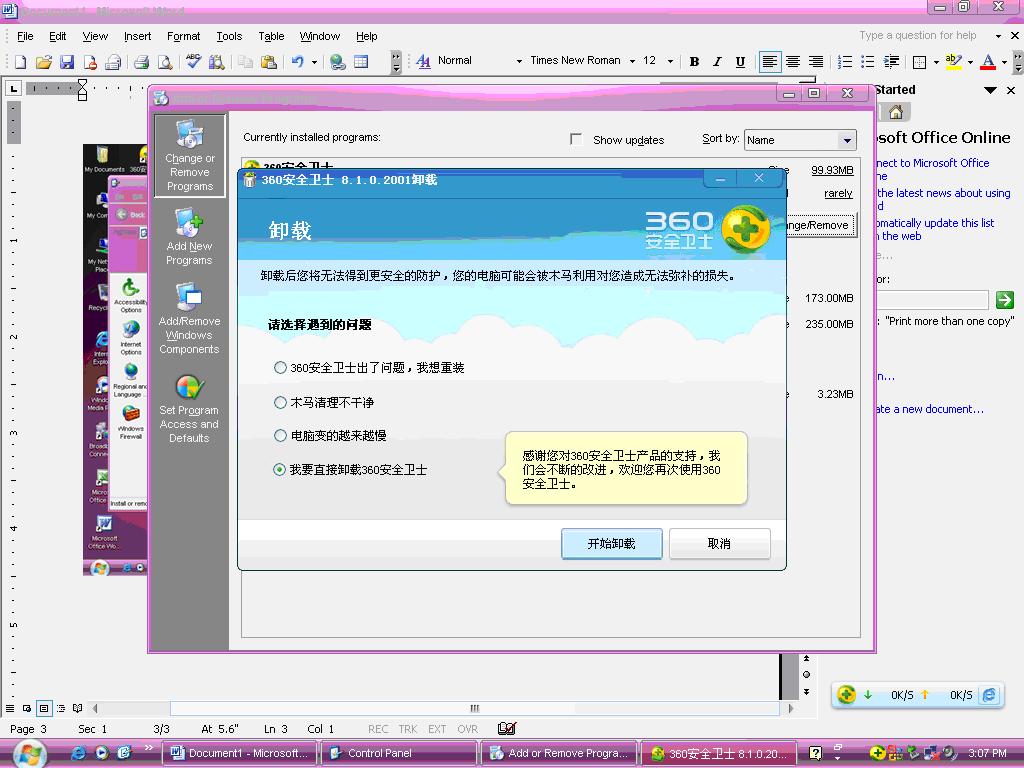Viewport: 1024px width, 768px height.
Task: Click the 取消 button to cancel
Action: (720, 543)
